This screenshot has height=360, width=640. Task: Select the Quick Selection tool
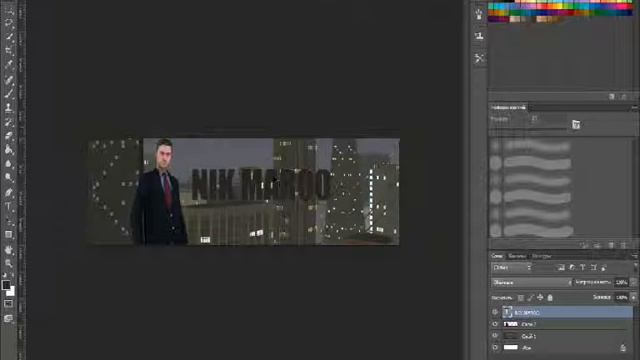pyautogui.click(x=9, y=37)
